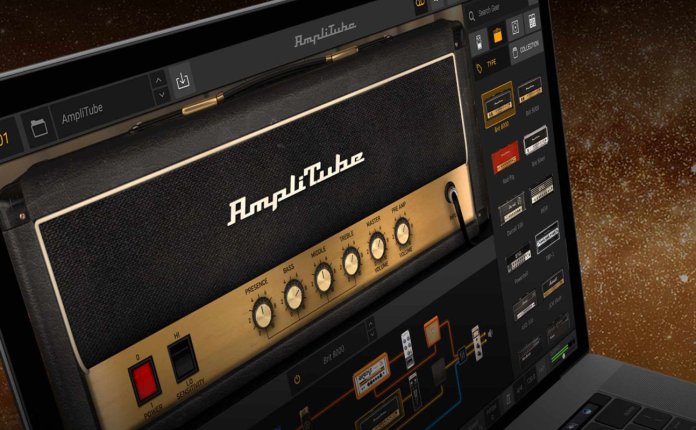
Task: Click the Bass knob on amp
Action: [294, 296]
